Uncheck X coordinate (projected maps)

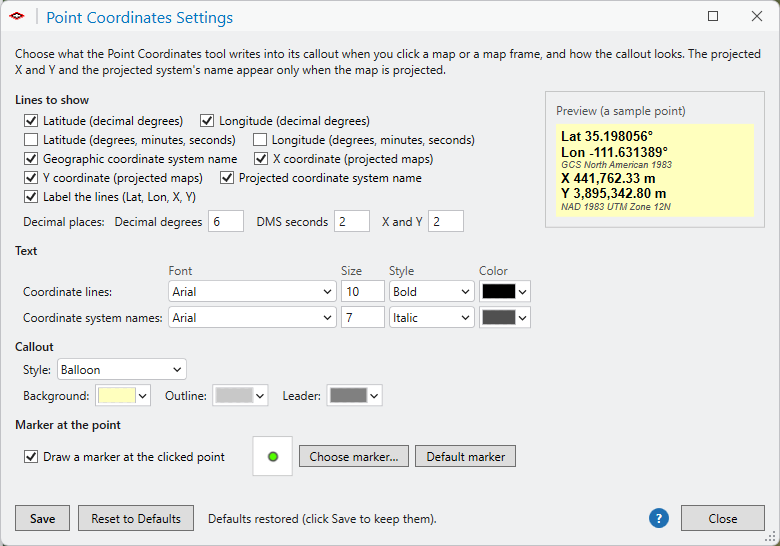(x=261, y=159)
